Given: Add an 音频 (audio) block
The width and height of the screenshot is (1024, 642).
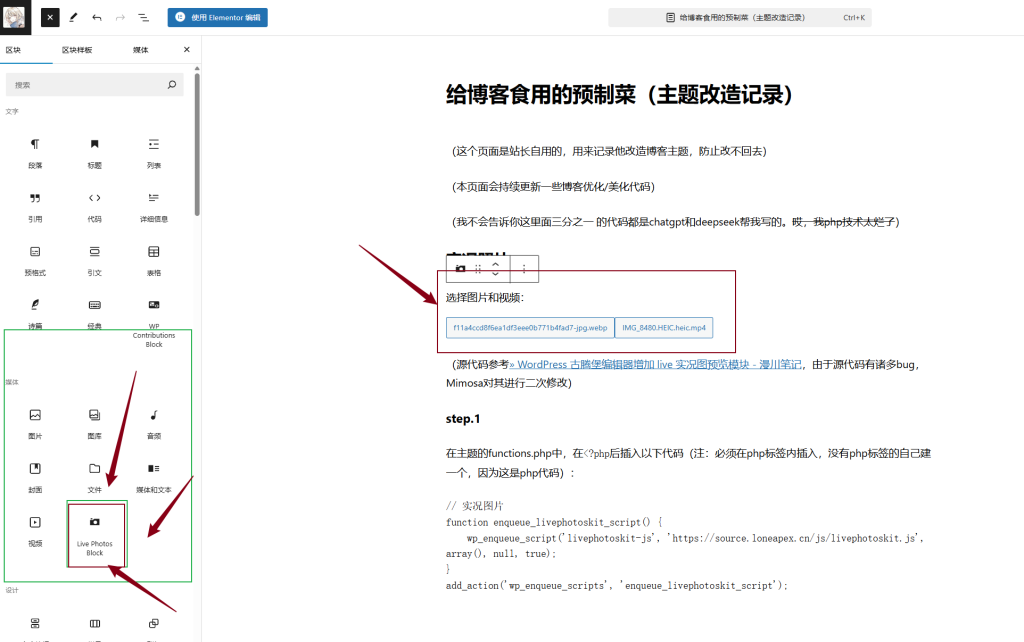Looking at the screenshot, I should 153,423.
